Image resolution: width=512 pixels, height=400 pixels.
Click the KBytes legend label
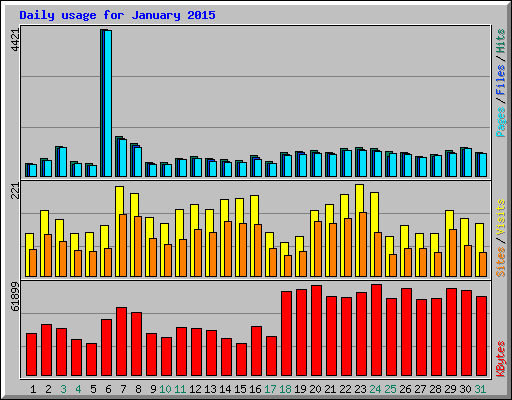pos(501,359)
